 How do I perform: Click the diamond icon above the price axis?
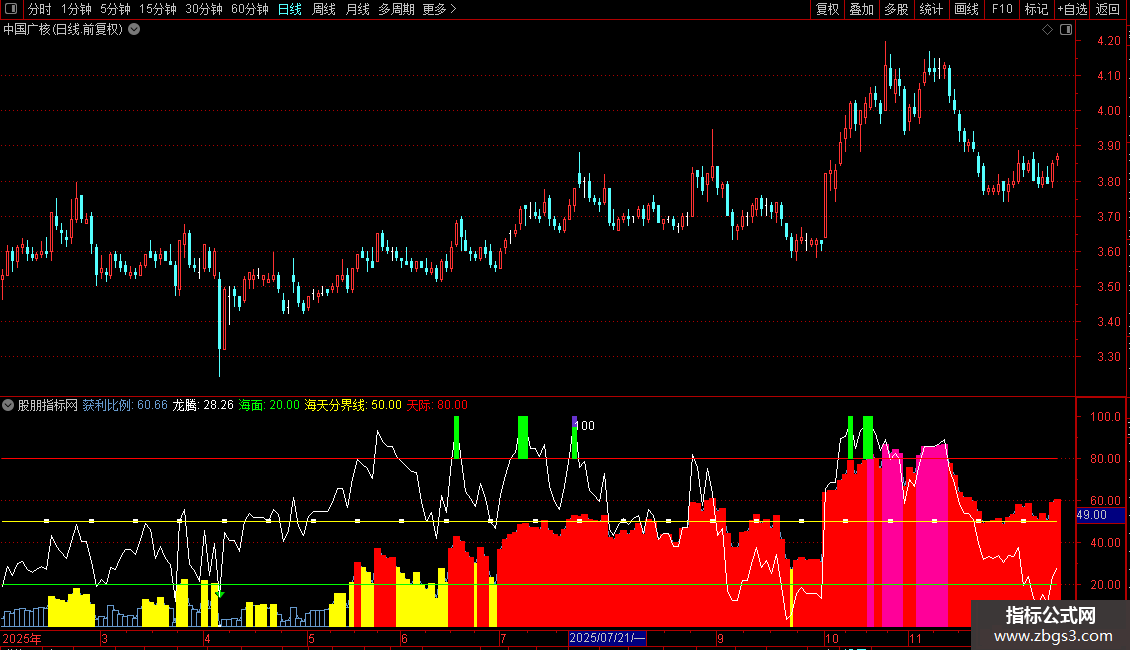1048,30
